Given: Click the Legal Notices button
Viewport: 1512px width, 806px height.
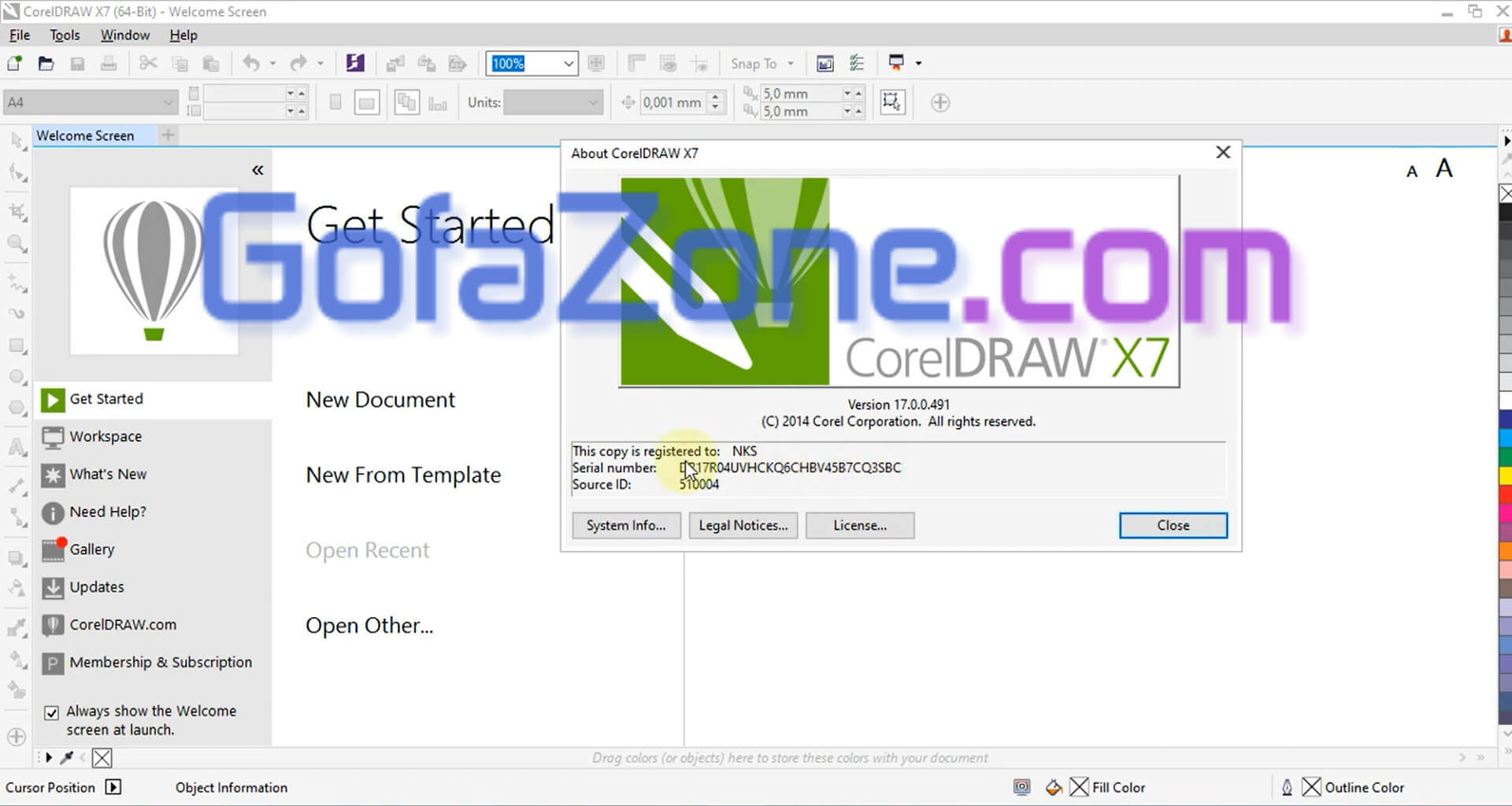Looking at the screenshot, I should tap(743, 526).
